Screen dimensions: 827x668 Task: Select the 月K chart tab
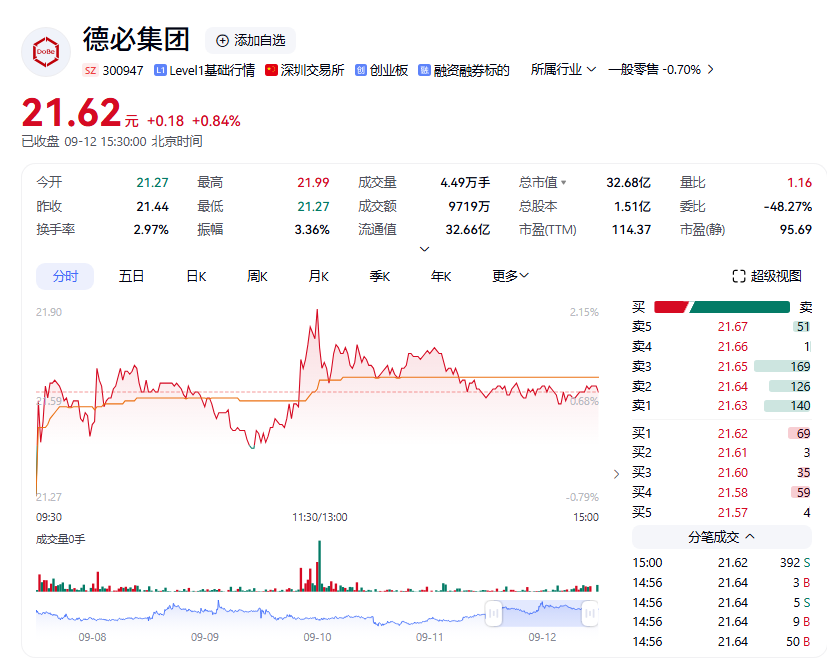click(x=319, y=276)
